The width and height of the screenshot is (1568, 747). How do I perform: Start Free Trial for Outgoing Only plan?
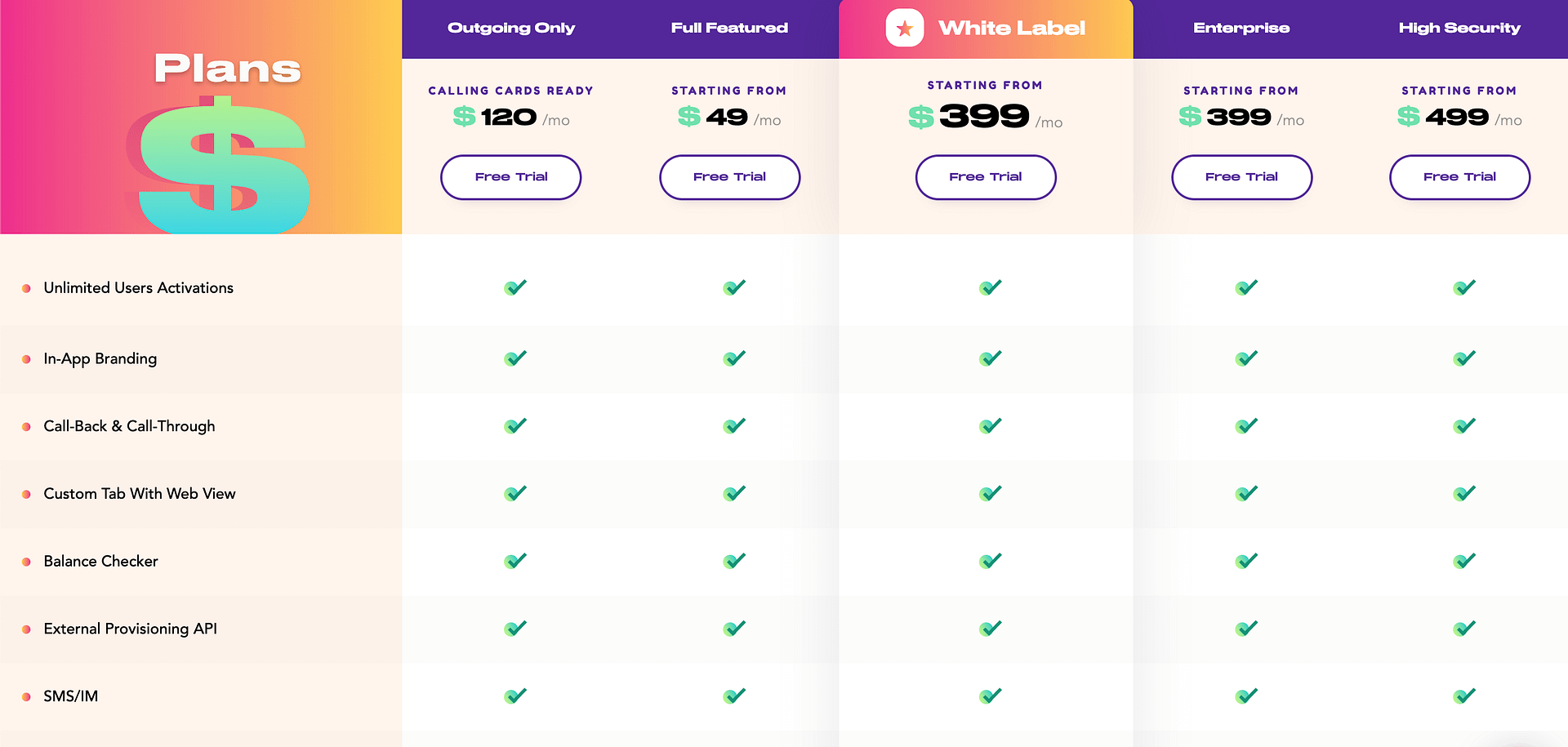(x=511, y=177)
